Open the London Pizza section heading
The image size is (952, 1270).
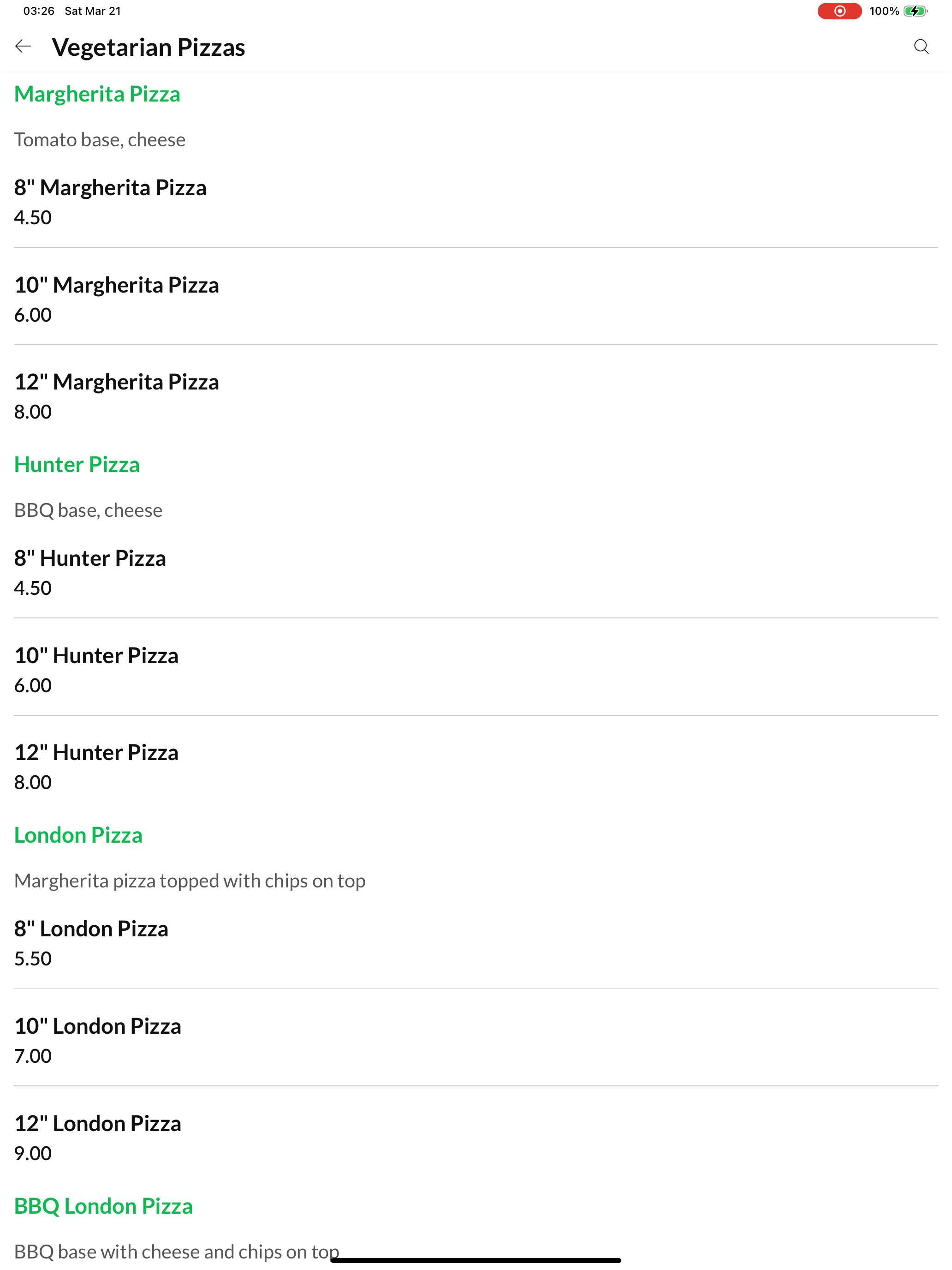tap(78, 835)
